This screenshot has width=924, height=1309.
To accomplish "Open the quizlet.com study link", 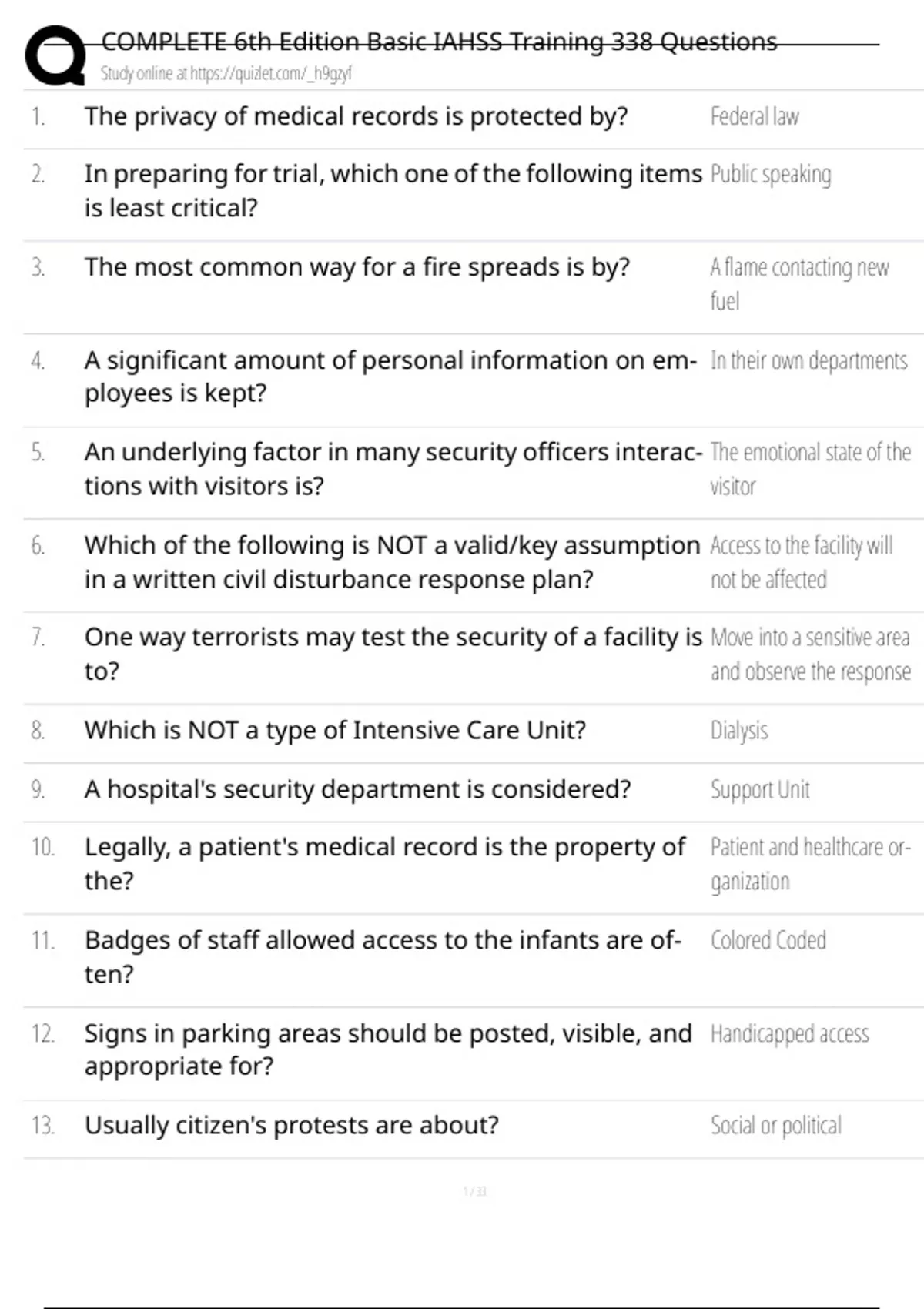I will click(226, 74).
